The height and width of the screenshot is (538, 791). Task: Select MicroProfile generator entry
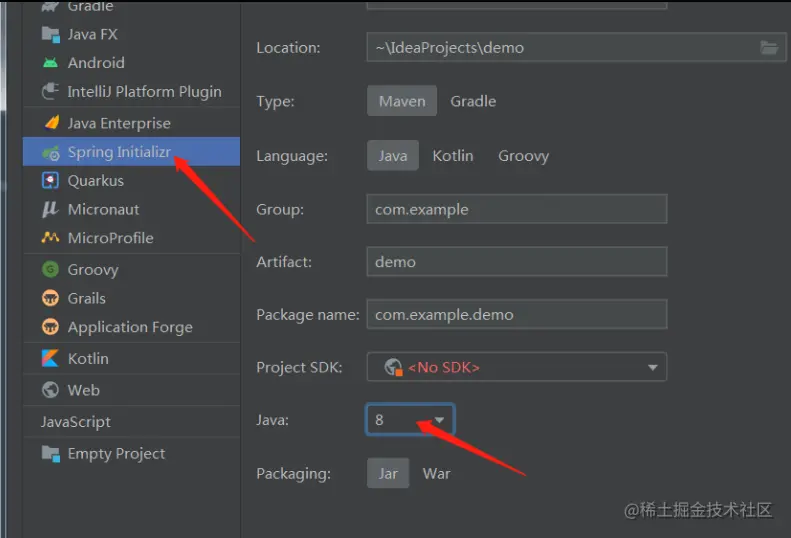pyautogui.click(x=131, y=238)
